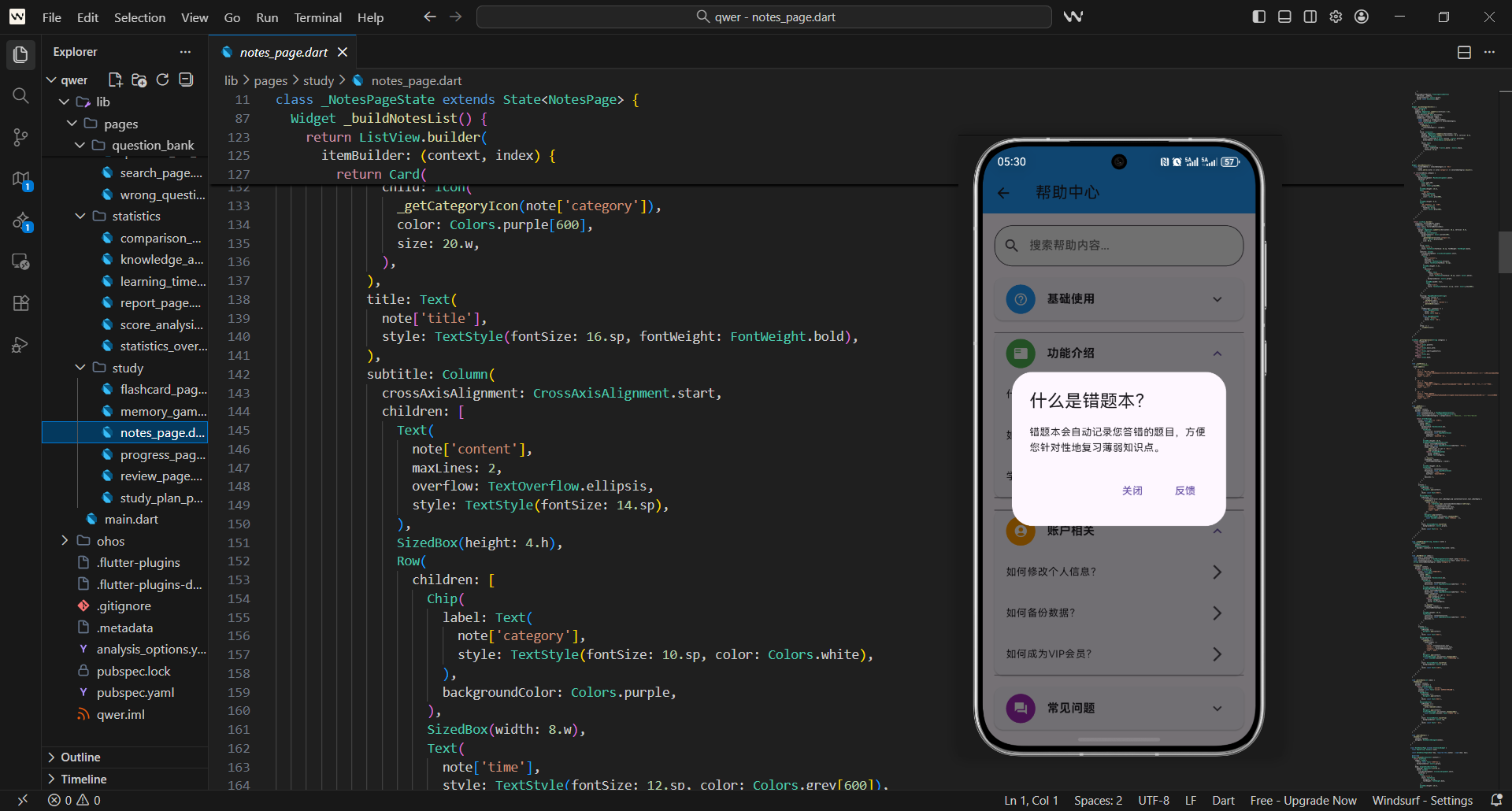Click Free - Upgrade Now in the status bar
The image size is (1512, 811).
tap(1304, 800)
